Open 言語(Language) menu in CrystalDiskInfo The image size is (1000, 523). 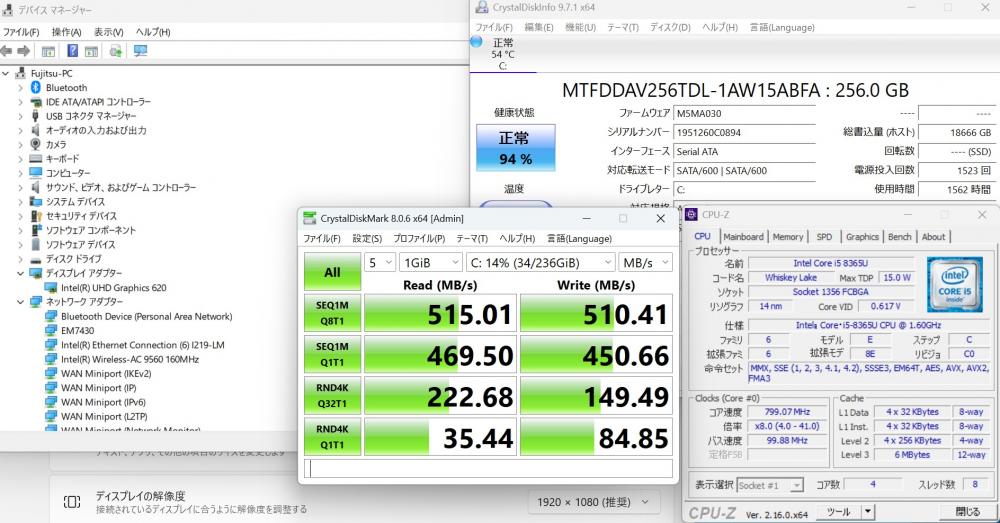click(782, 27)
